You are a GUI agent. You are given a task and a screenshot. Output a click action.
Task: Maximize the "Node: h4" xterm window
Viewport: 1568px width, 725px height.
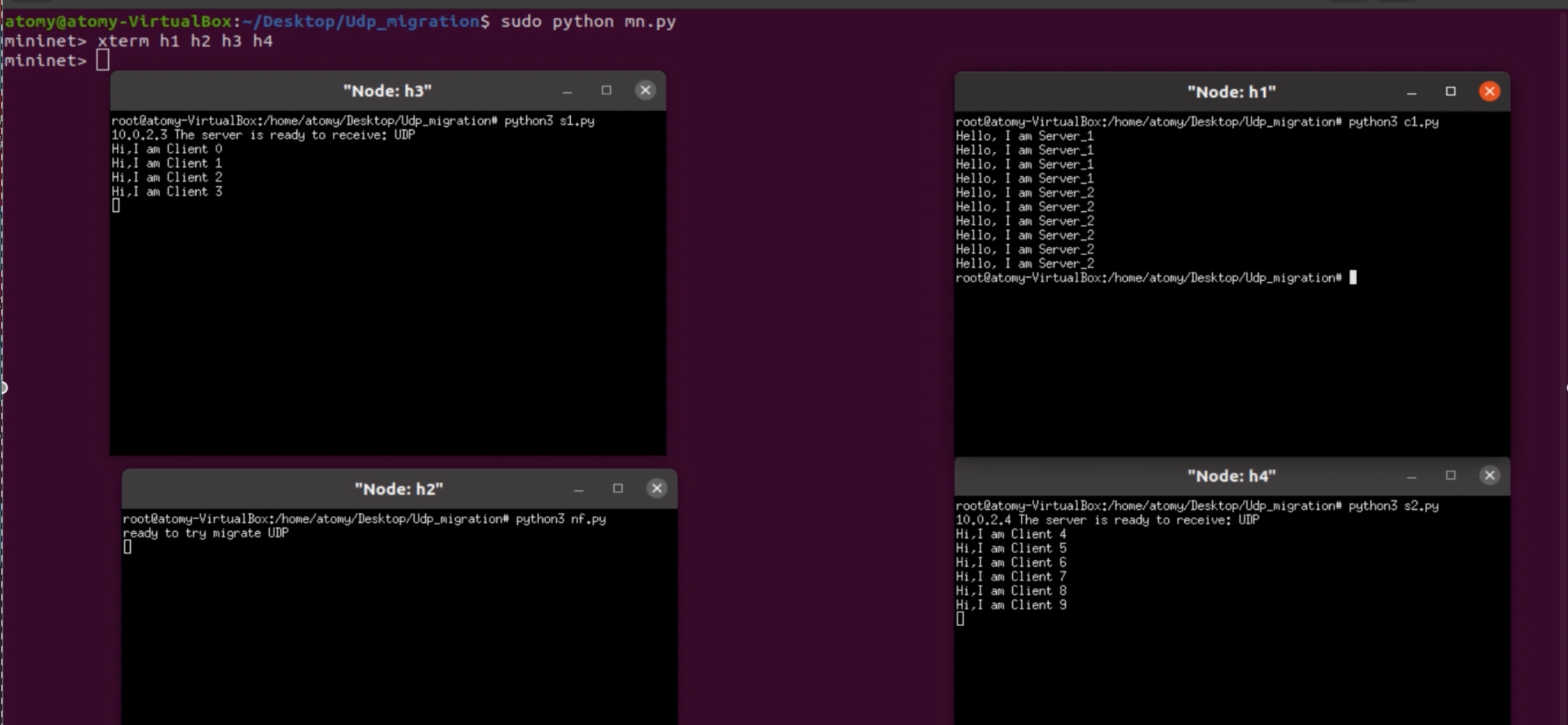(x=1450, y=475)
